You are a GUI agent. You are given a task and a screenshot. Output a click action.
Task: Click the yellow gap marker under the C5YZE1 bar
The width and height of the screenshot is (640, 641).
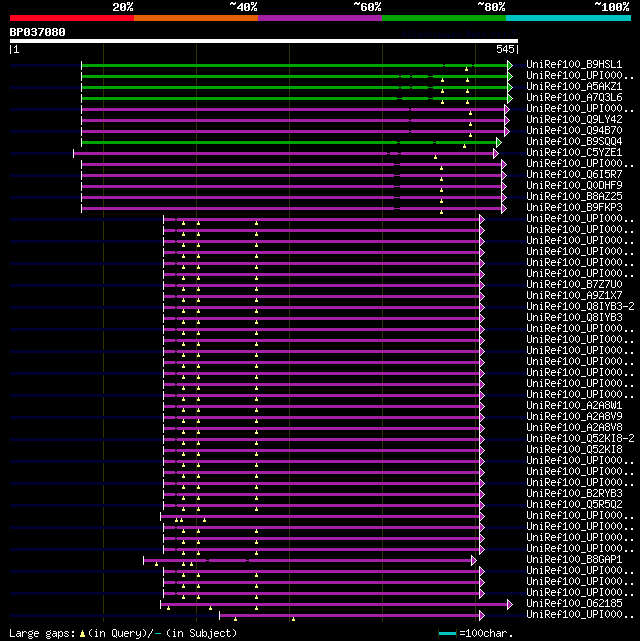click(x=435, y=157)
